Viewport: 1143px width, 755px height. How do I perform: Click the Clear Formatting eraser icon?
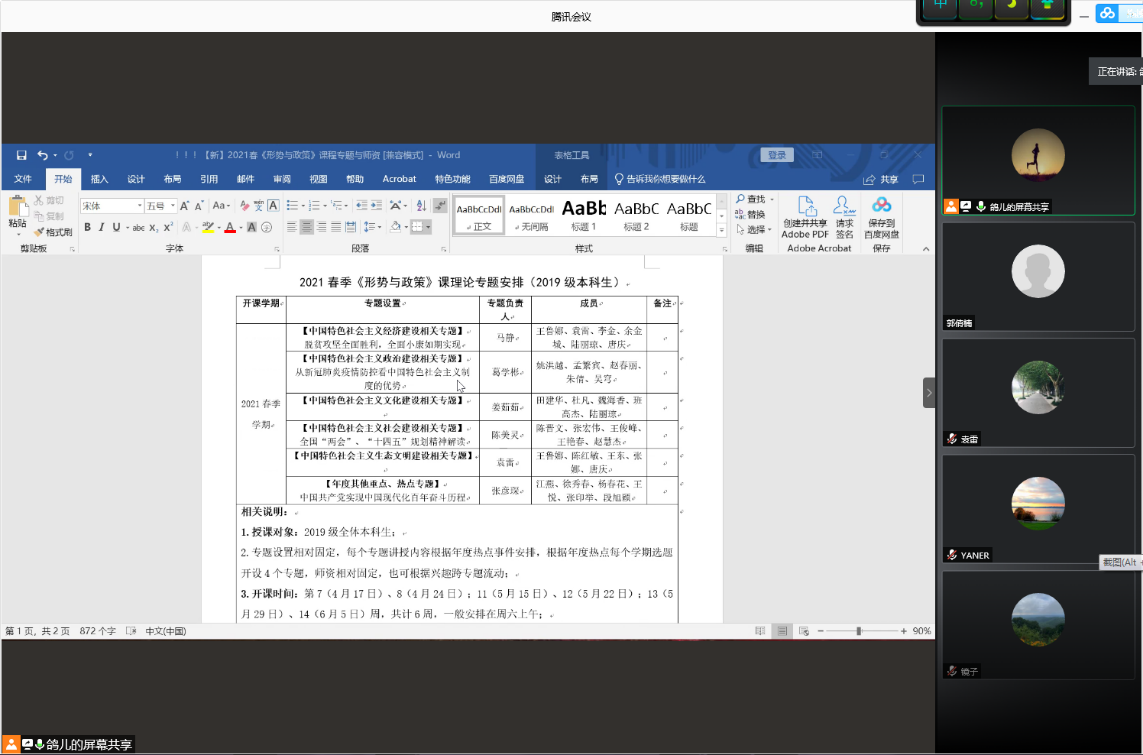point(244,206)
